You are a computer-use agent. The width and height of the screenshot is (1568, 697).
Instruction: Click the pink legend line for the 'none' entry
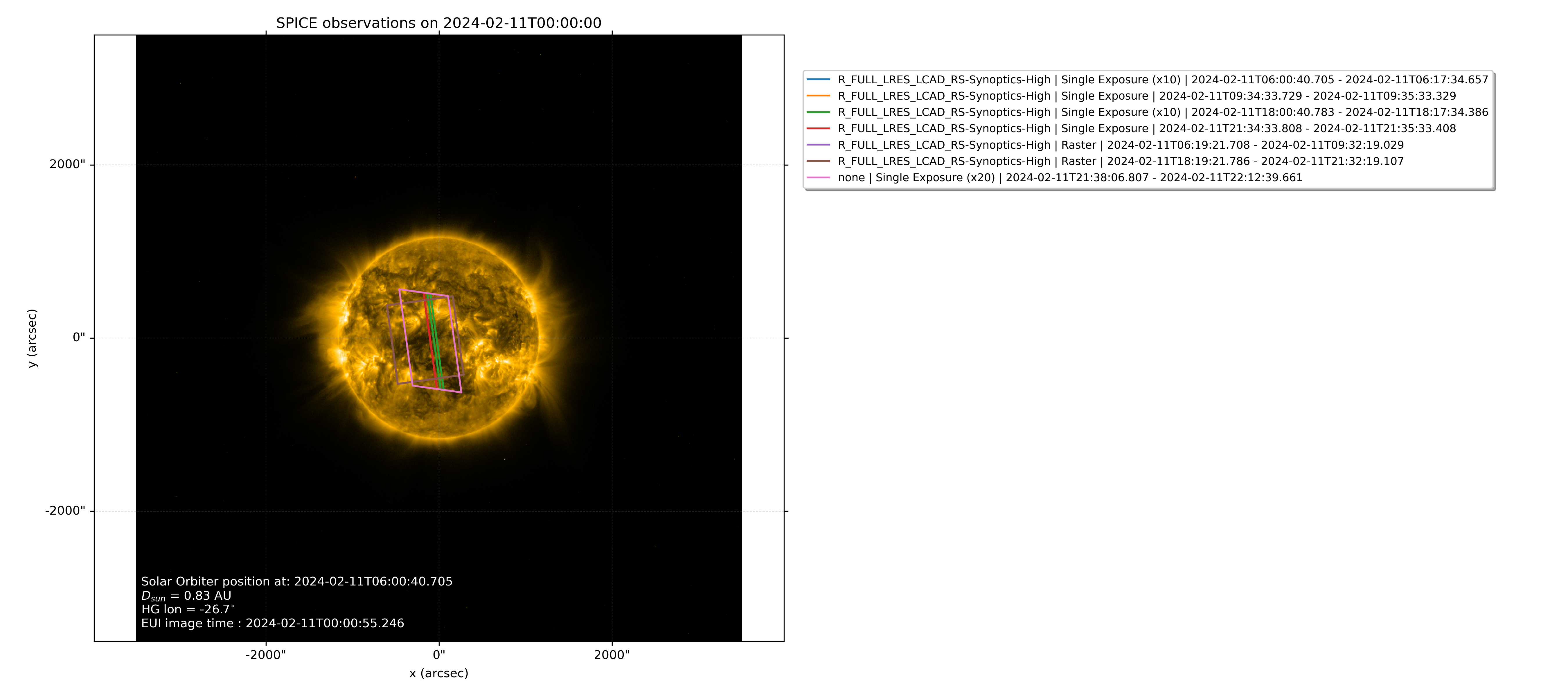tap(818, 178)
